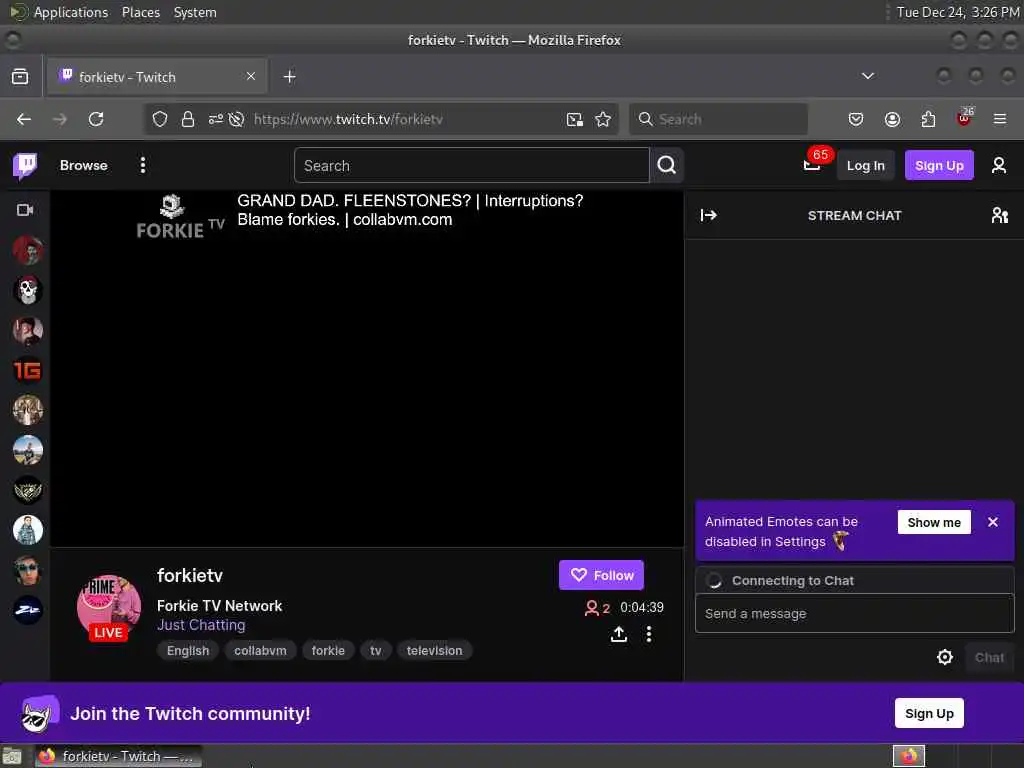
Task: Select the forkietv - Twitch tab
Action: [157, 76]
